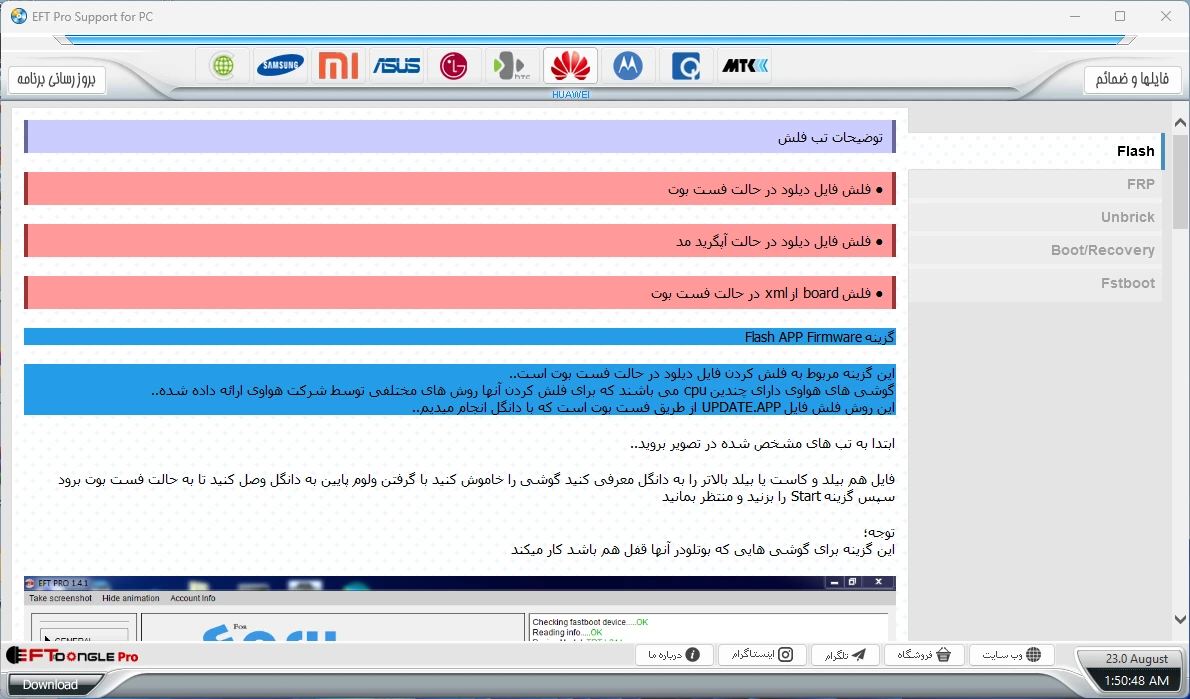Click the web site button with globe

click(x=1012, y=655)
